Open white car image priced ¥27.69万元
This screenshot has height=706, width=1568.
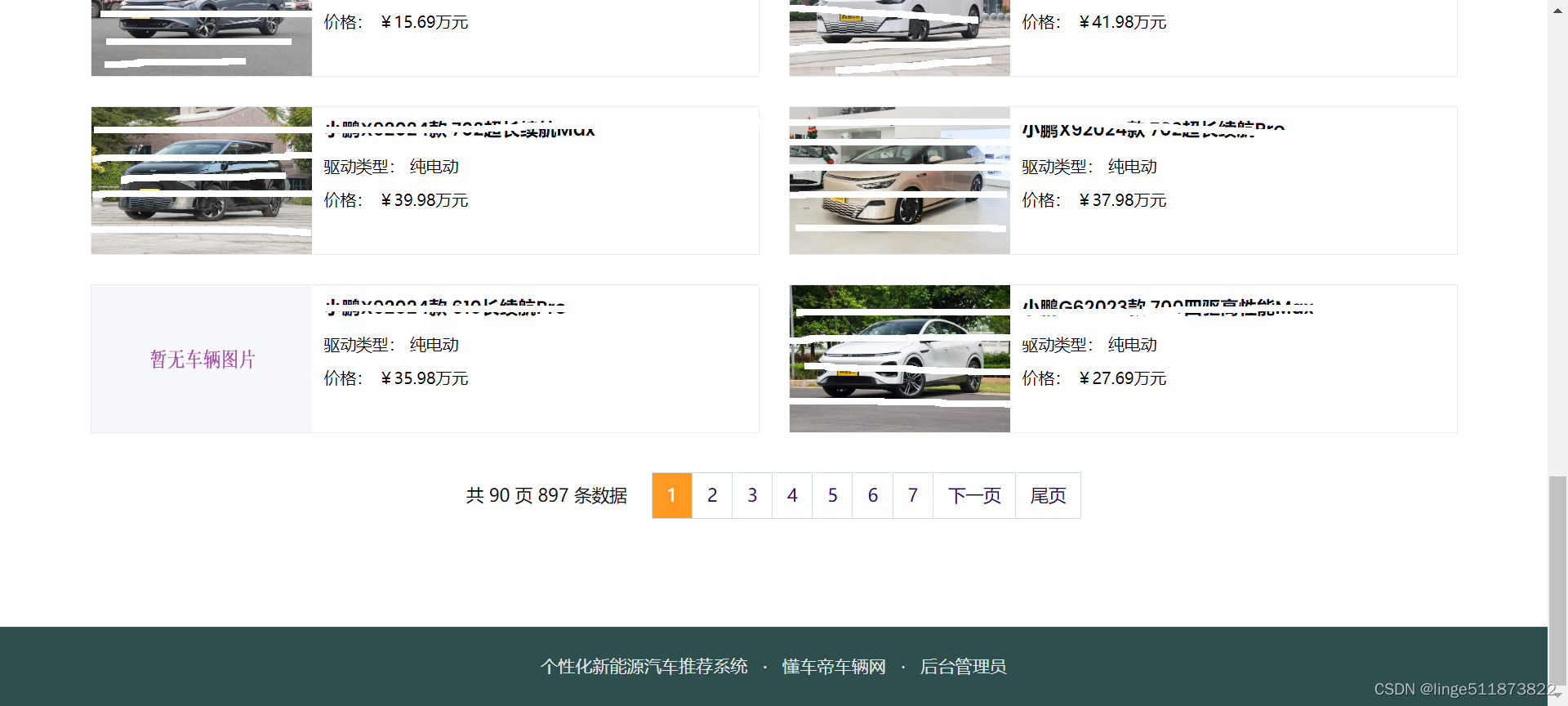(900, 359)
